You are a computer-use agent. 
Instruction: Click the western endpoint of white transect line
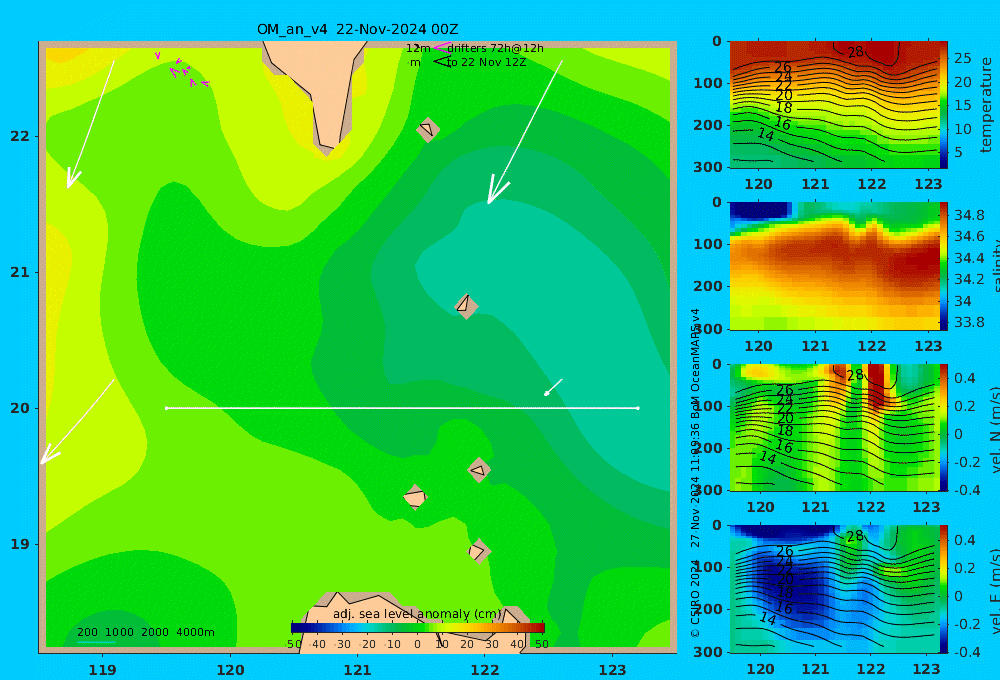[166, 408]
